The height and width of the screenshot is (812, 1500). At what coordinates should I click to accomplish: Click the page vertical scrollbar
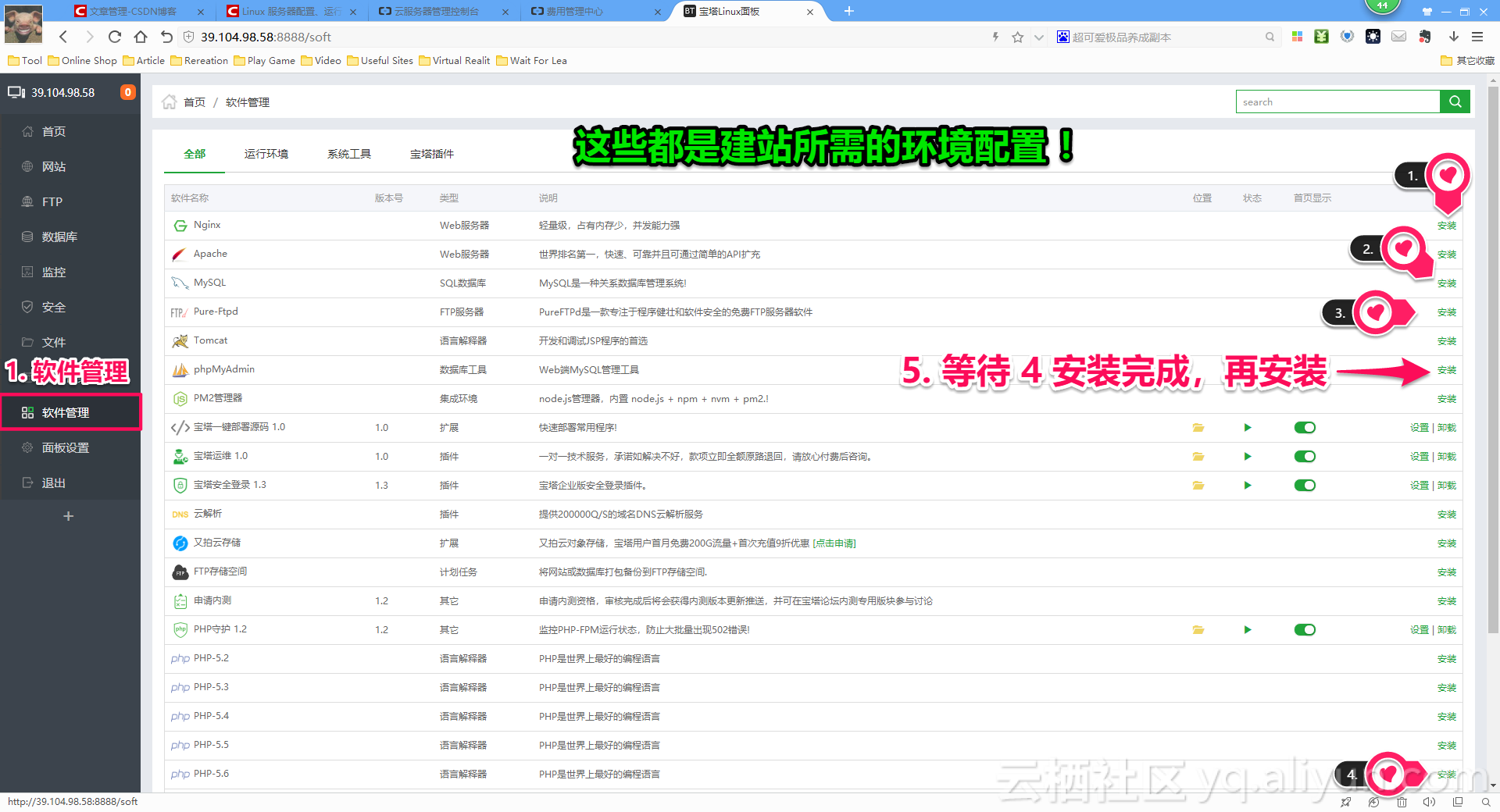1493,359
